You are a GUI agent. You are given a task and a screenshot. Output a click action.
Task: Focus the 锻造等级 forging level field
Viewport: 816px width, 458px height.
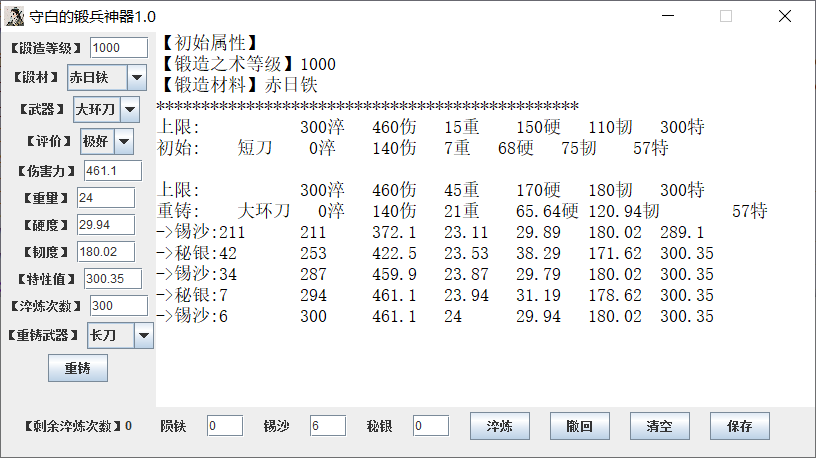click(118, 48)
